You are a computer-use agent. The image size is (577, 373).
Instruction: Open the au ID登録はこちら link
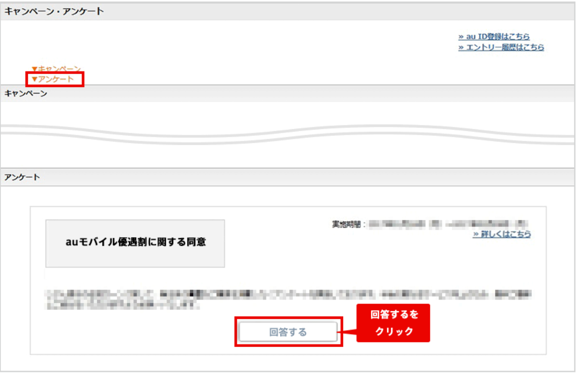tap(494, 36)
